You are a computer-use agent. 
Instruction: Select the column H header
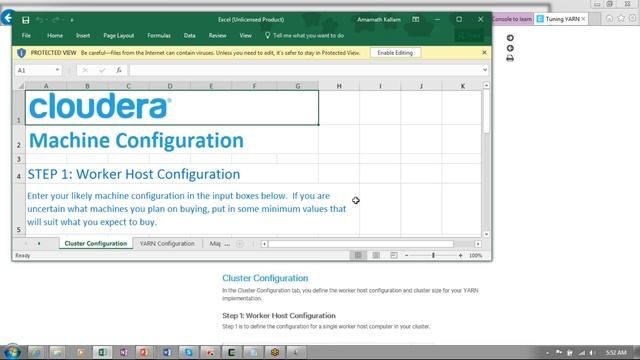tap(339, 86)
